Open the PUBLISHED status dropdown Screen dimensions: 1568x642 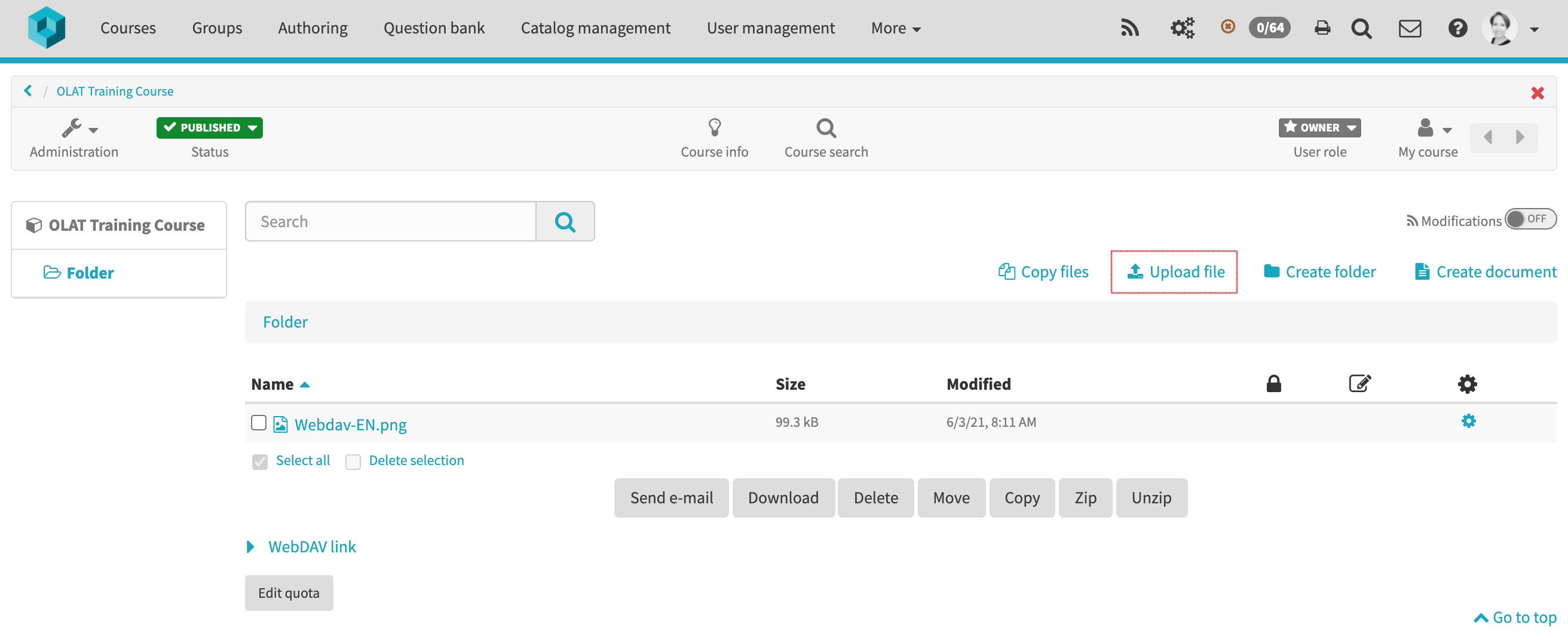pos(209,128)
